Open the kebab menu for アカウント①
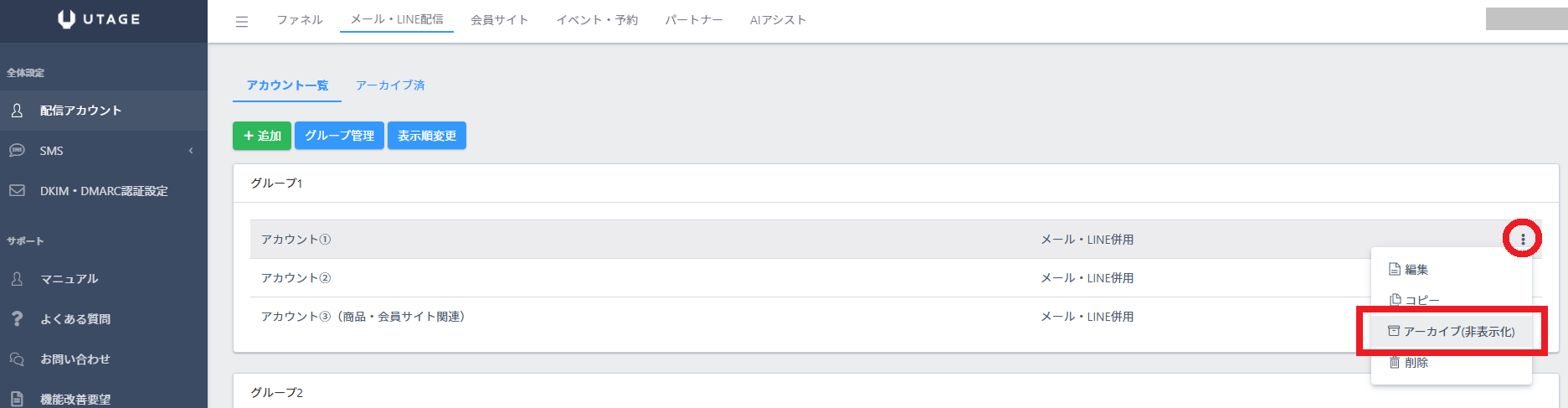The width and height of the screenshot is (1568, 408). click(1522, 240)
